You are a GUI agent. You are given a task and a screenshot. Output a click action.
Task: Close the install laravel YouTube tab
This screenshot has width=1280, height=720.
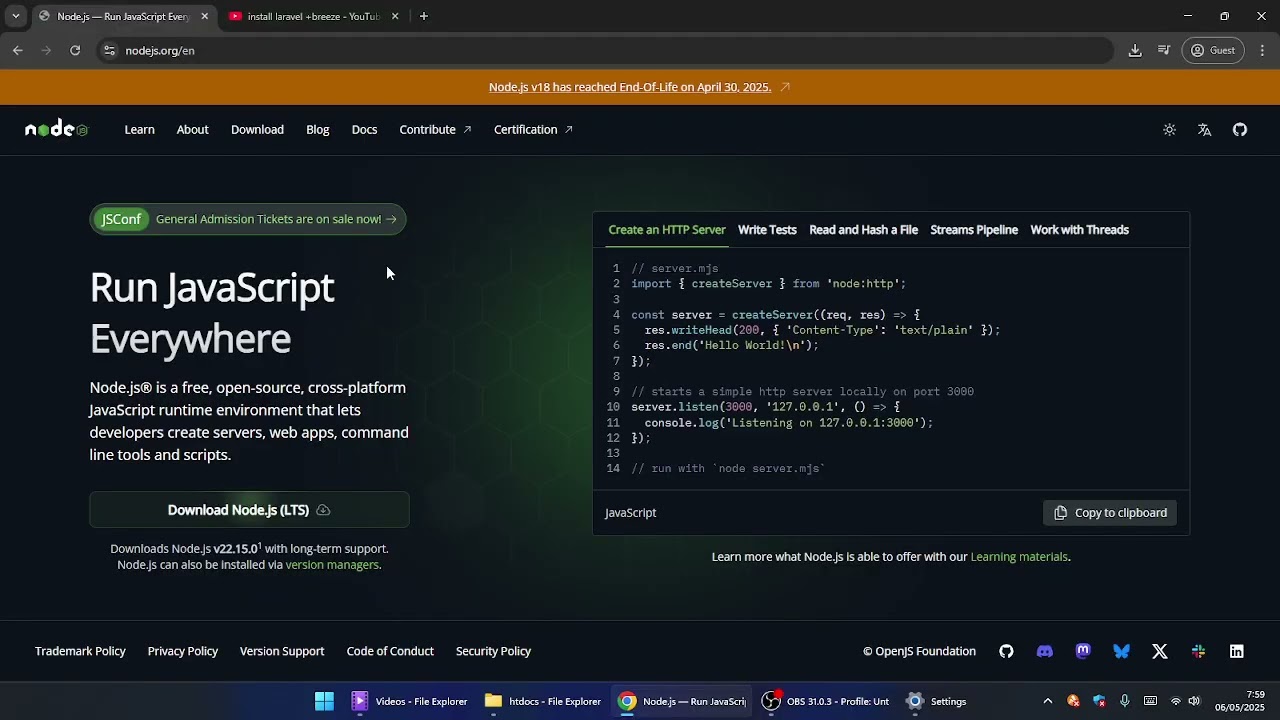click(395, 16)
